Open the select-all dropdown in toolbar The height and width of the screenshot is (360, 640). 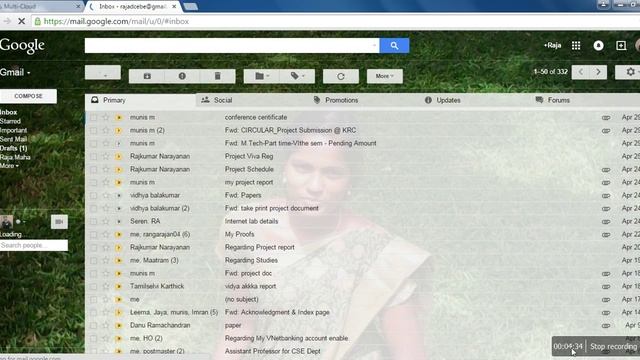click(103, 73)
